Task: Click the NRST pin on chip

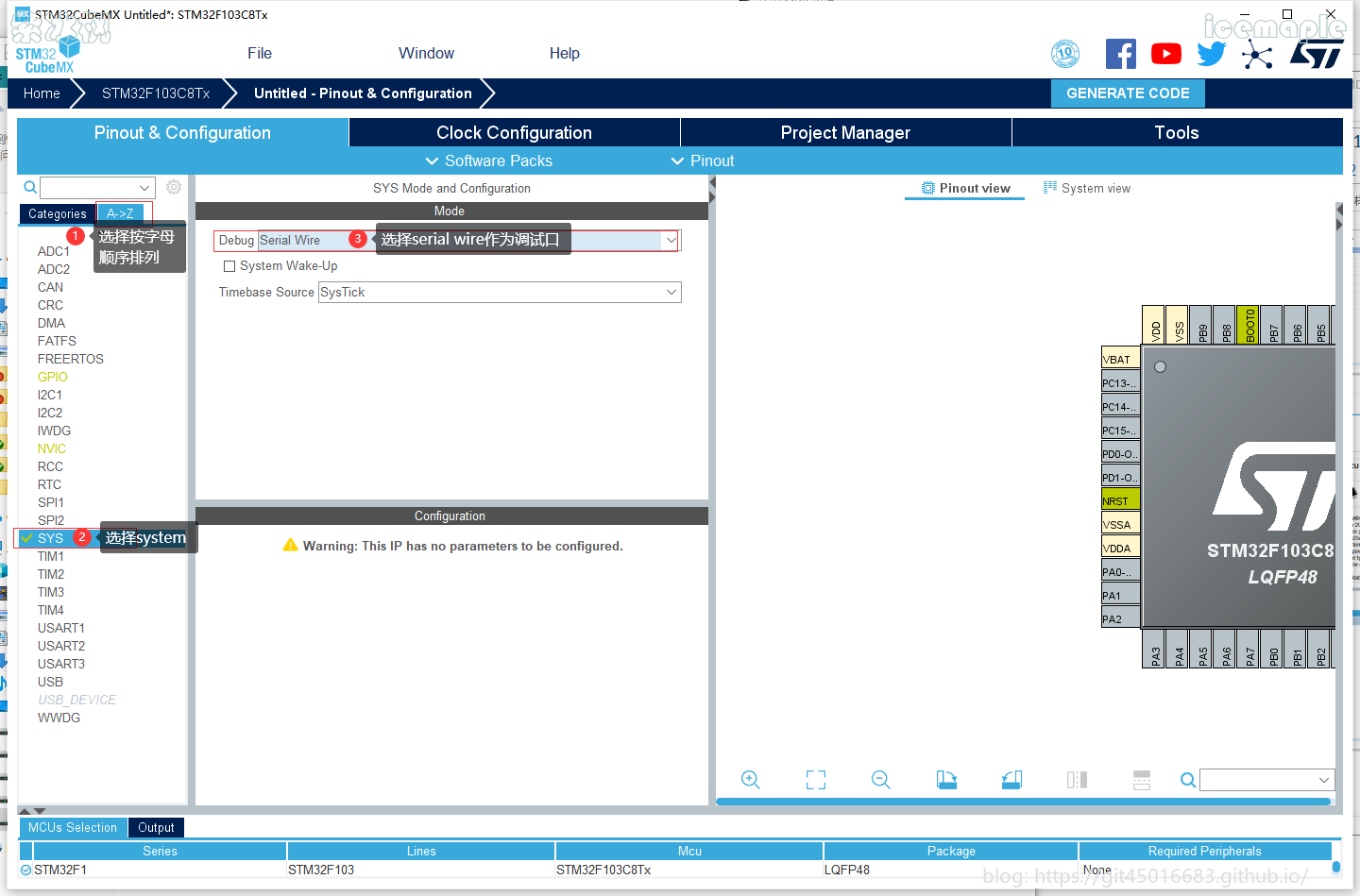Action: tap(1120, 500)
